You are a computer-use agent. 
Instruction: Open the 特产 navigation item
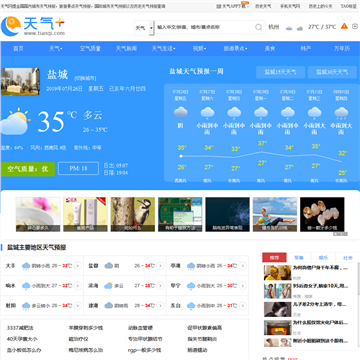[x=306, y=49]
